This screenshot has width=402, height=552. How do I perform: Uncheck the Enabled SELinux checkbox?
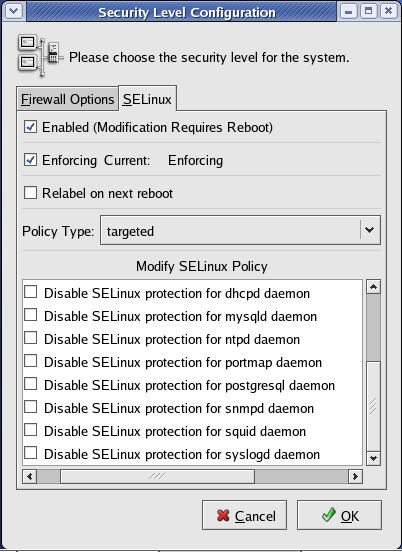point(30,127)
